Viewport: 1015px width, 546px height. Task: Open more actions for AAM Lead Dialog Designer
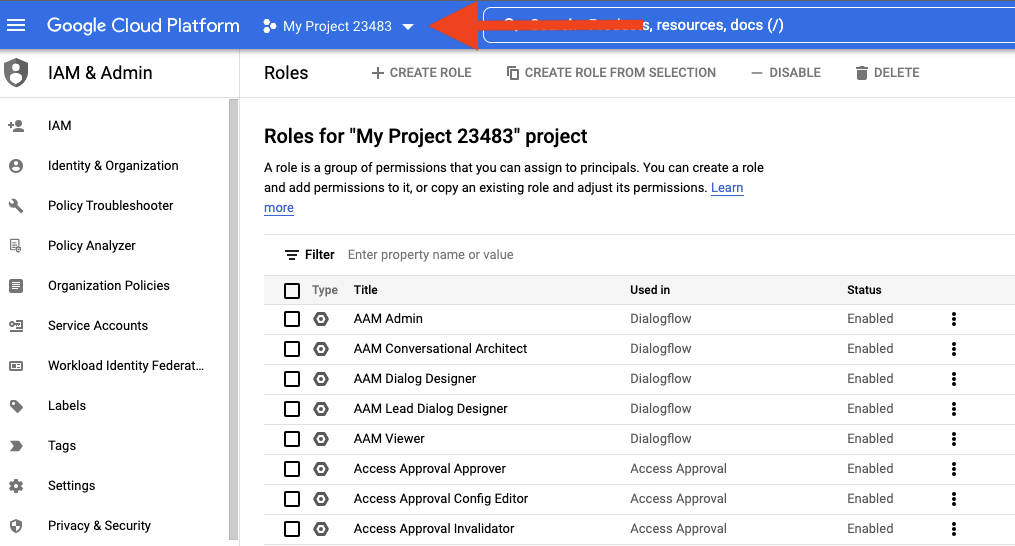click(954, 409)
